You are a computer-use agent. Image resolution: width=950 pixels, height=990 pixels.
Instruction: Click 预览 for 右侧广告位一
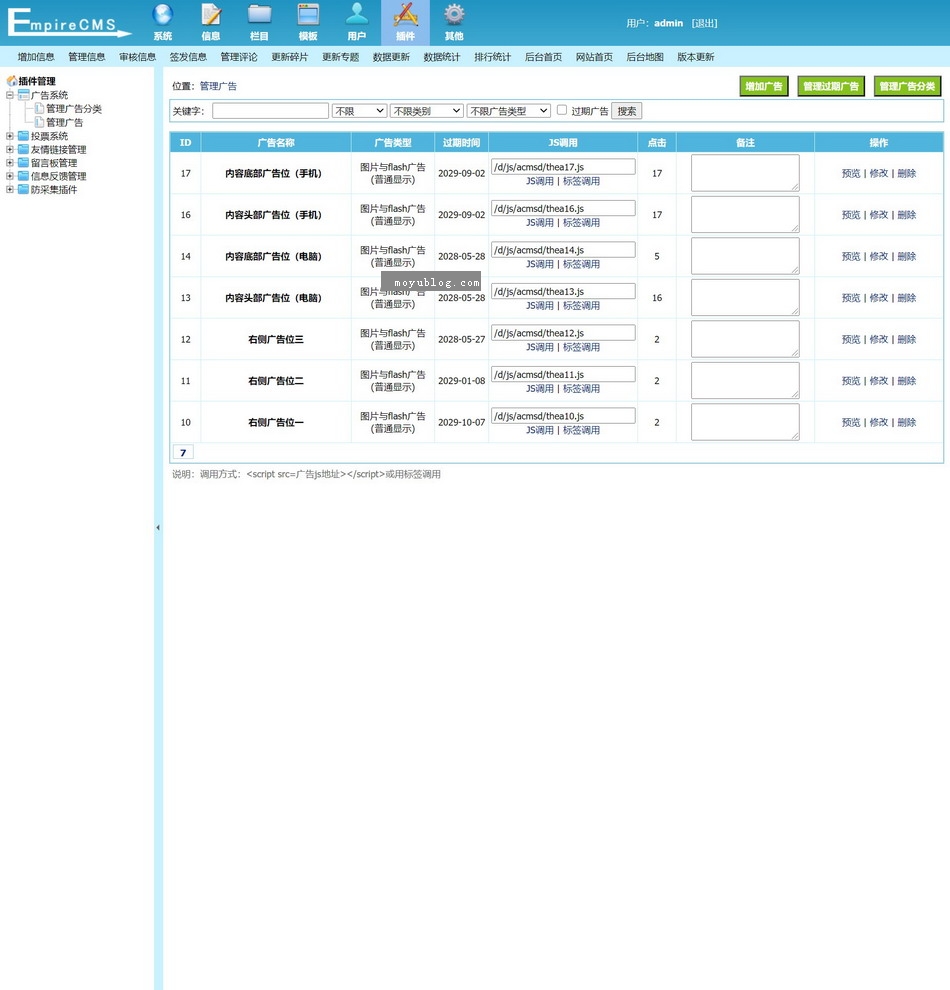tap(851, 422)
